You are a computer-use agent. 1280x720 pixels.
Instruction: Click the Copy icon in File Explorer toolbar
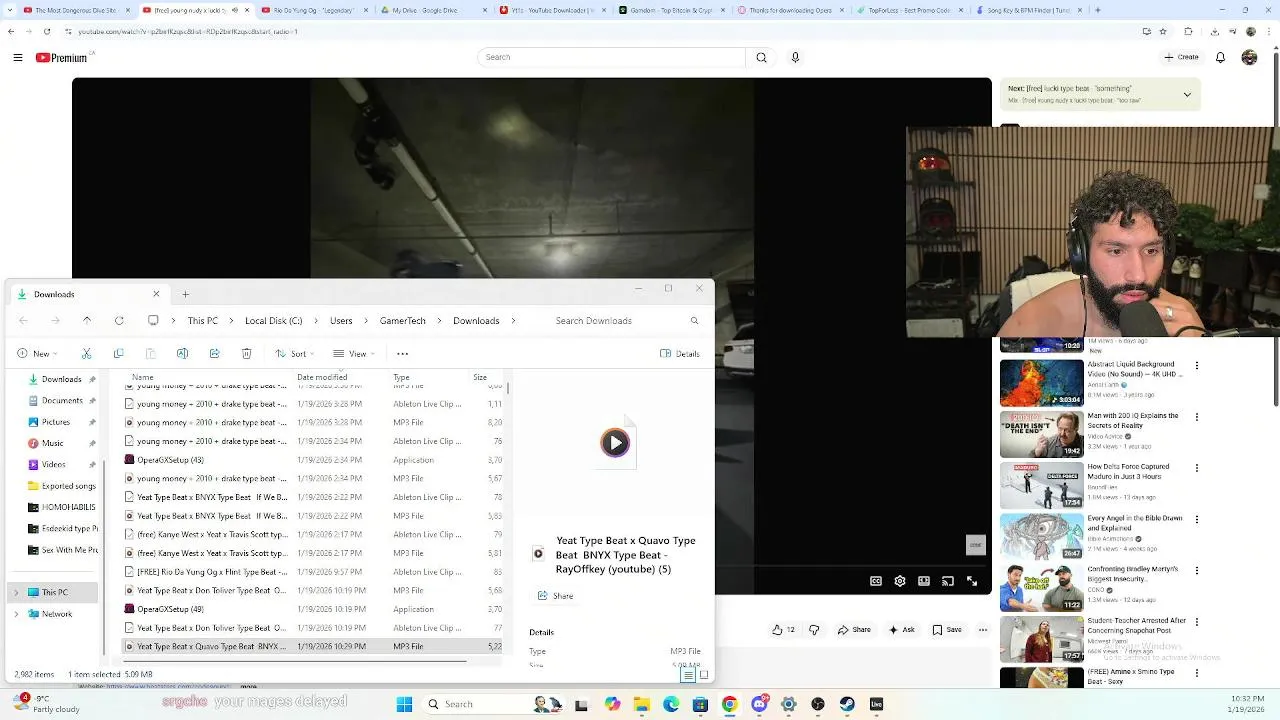pyautogui.click(x=118, y=354)
